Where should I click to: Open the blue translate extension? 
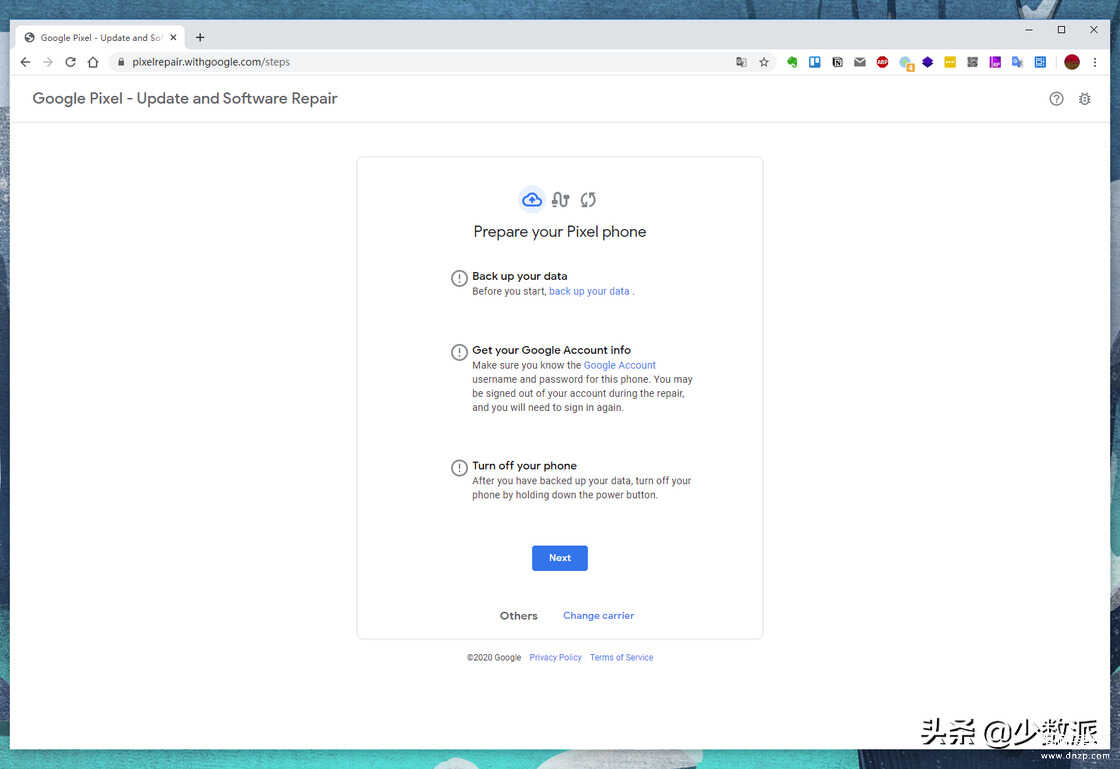point(1017,62)
